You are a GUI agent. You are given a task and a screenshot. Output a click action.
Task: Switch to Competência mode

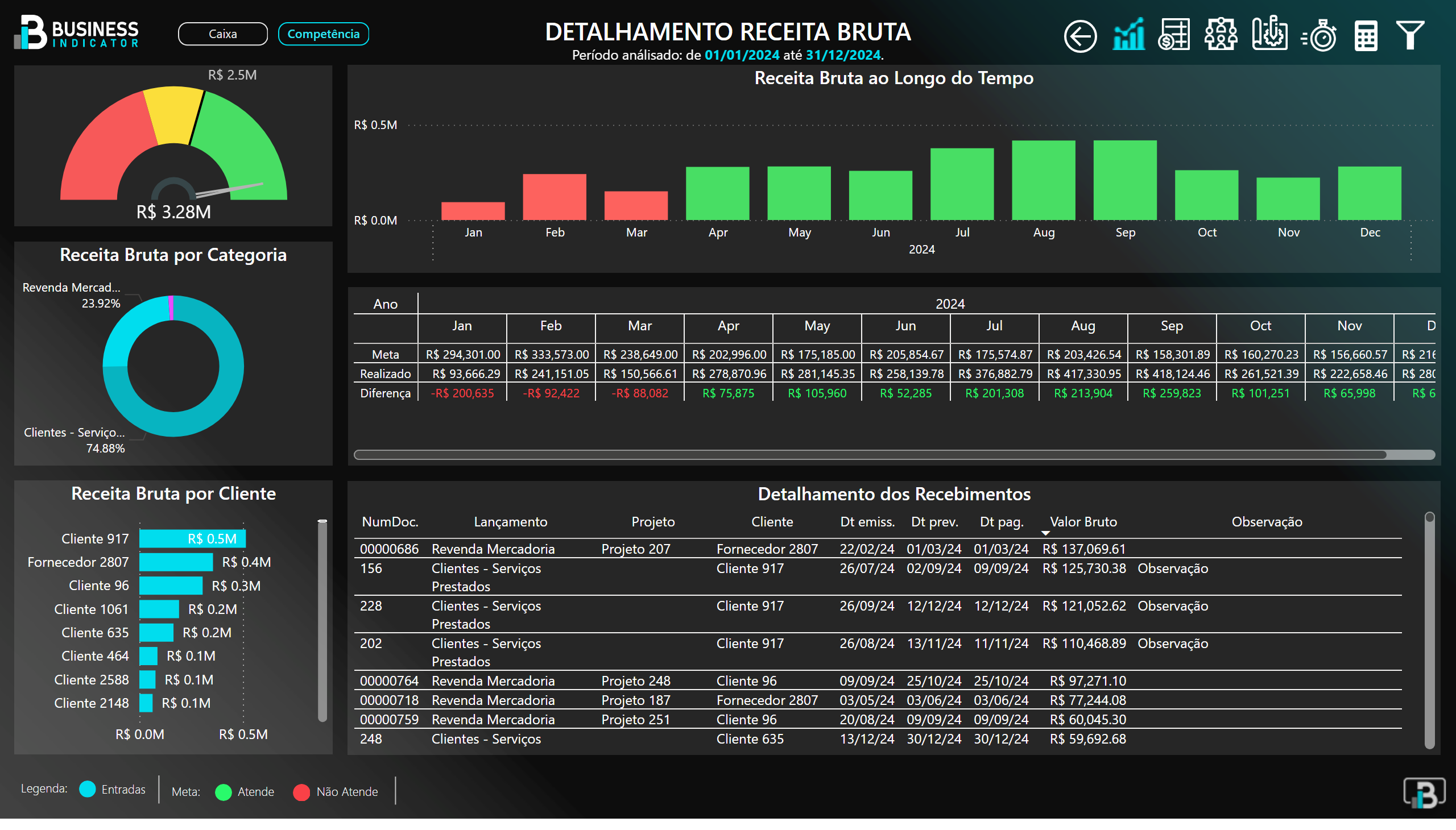(324, 34)
